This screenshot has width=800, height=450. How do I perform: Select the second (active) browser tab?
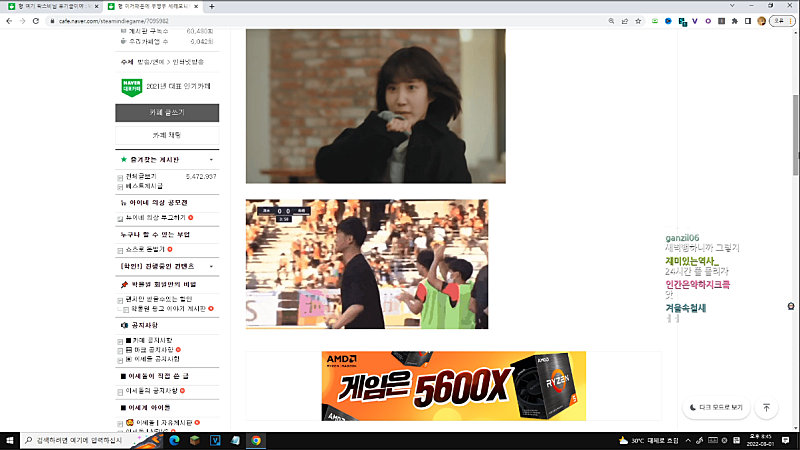[154, 6]
